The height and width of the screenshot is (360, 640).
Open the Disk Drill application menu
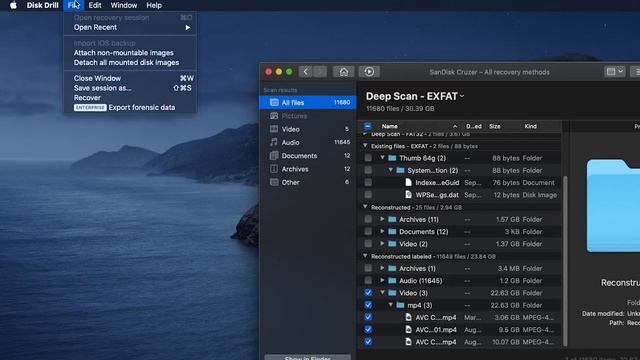(x=42, y=5)
